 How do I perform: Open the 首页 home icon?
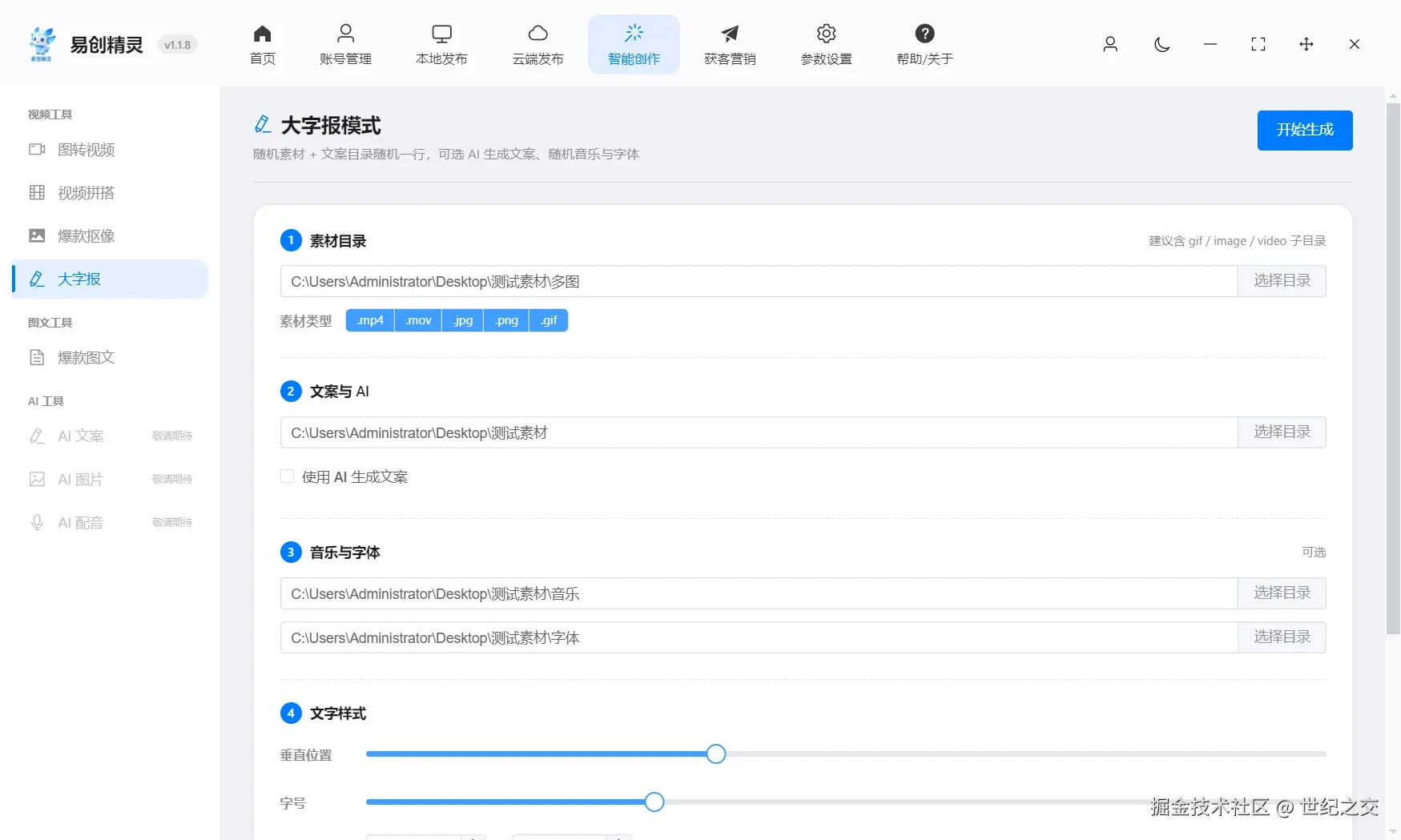262,44
